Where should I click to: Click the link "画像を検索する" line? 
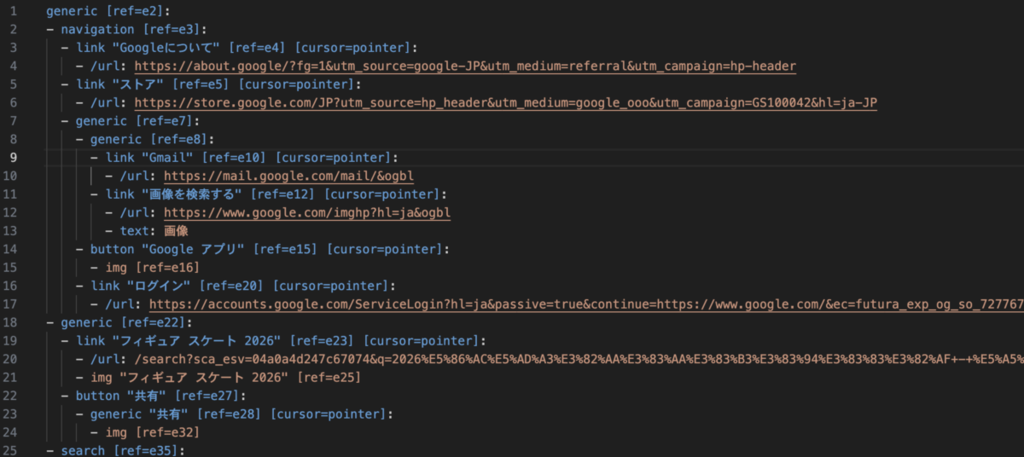pos(276,194)
